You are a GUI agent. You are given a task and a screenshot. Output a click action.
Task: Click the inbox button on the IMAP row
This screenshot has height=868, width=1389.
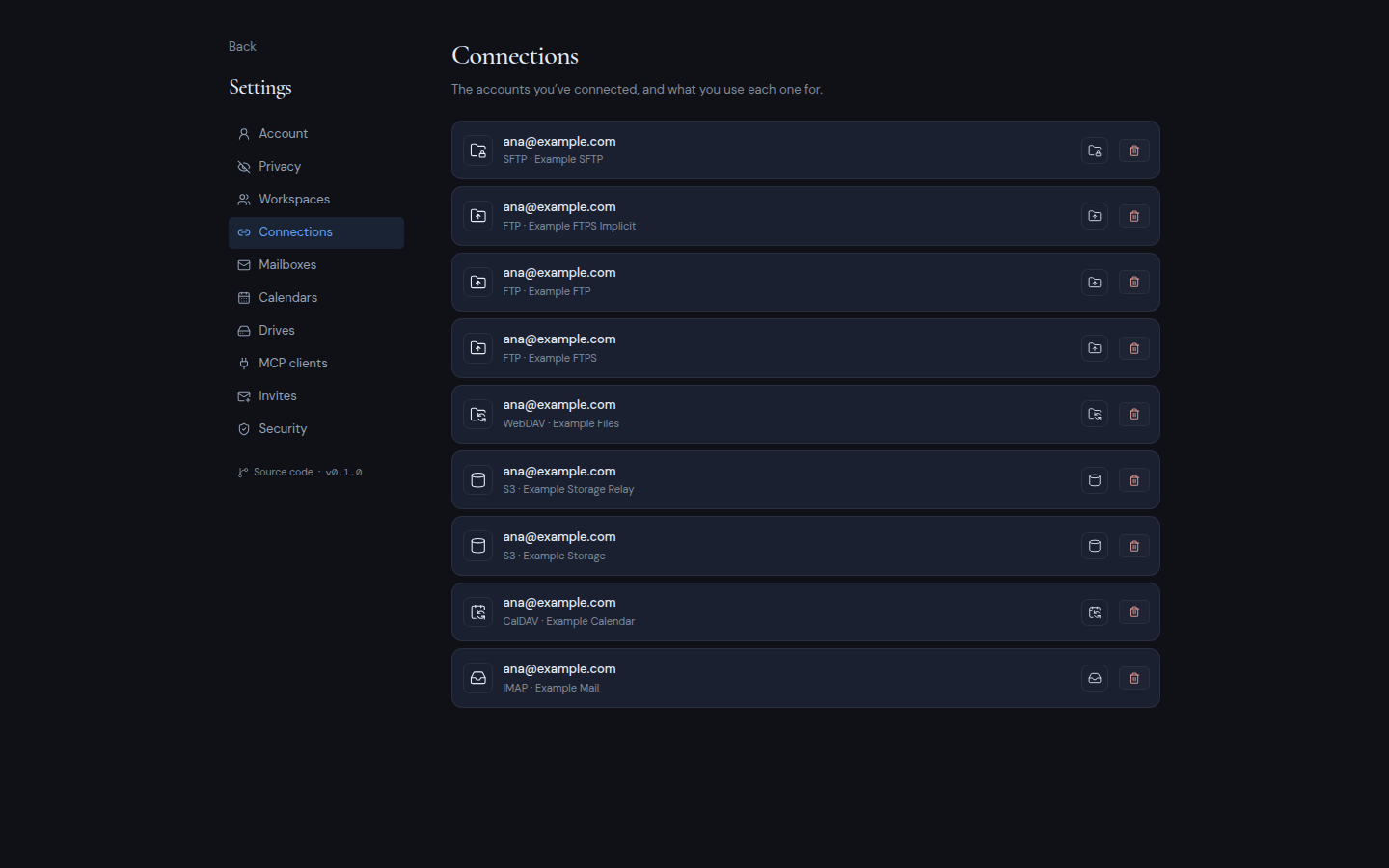pos(1095,678)
